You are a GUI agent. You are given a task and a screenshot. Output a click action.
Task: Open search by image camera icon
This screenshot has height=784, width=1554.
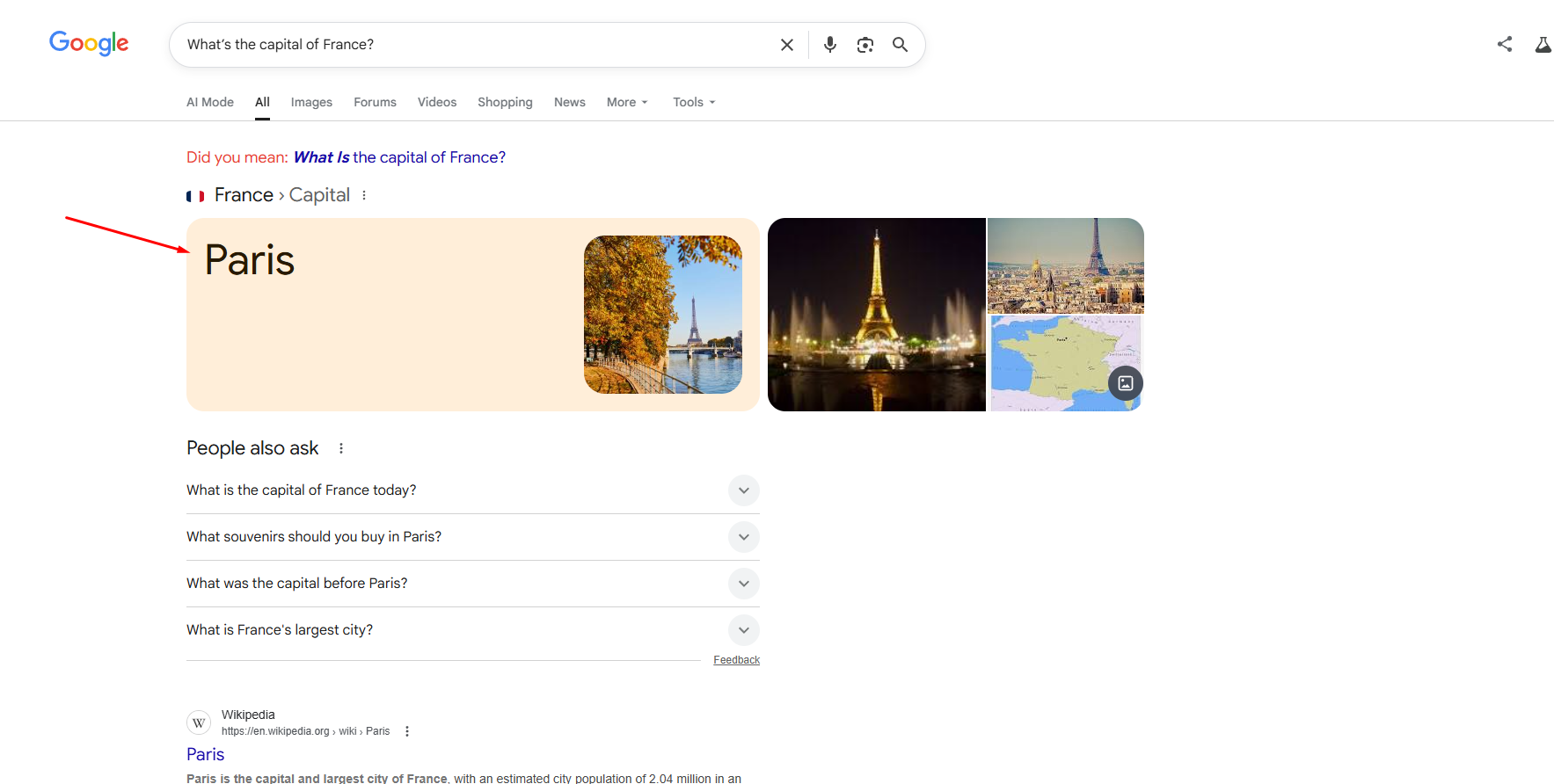point(865,45)
